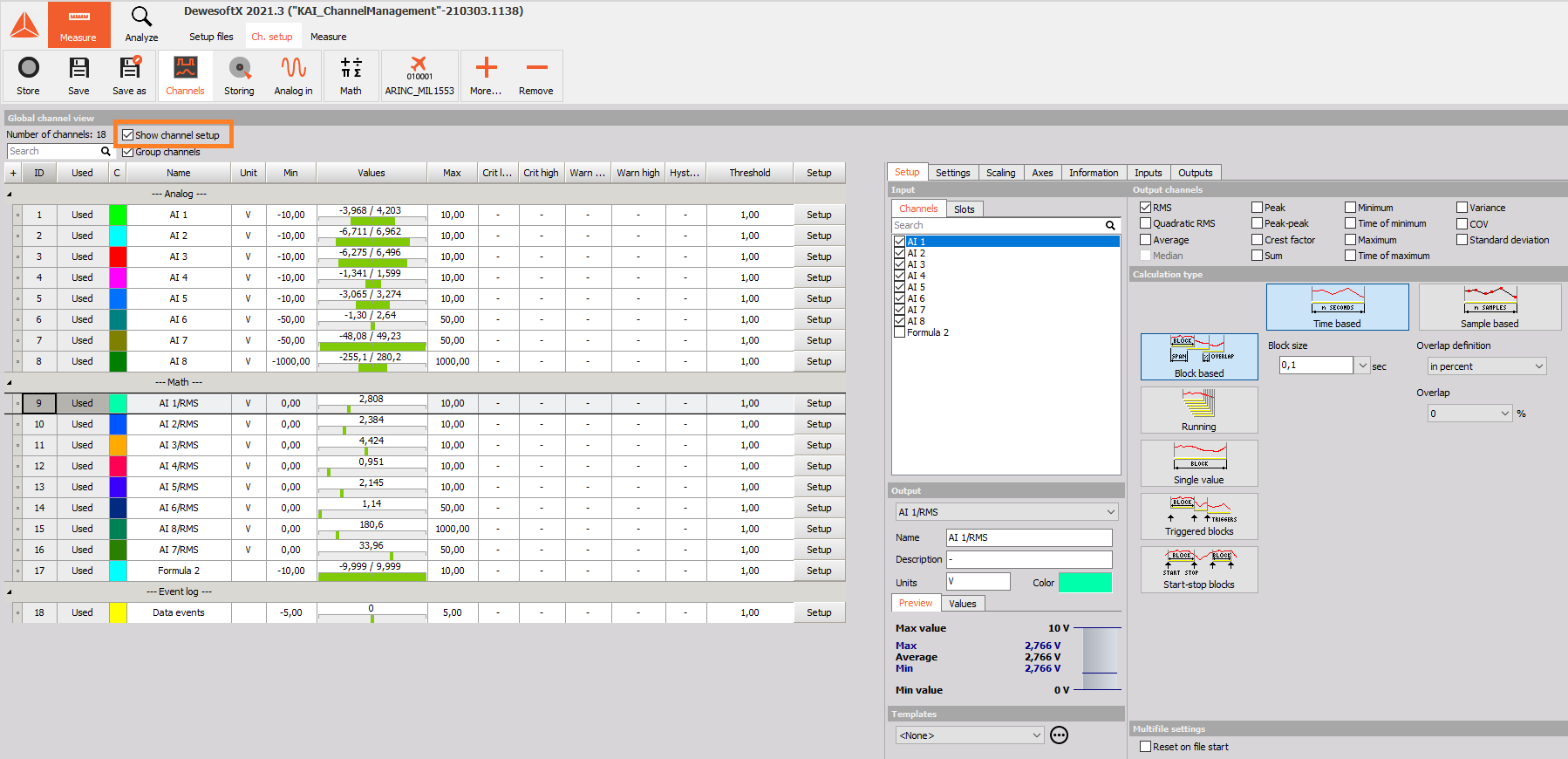Screen dimensions: 1568x759
Task: Enable Peak output channel
Action: tap(1258, 208)
